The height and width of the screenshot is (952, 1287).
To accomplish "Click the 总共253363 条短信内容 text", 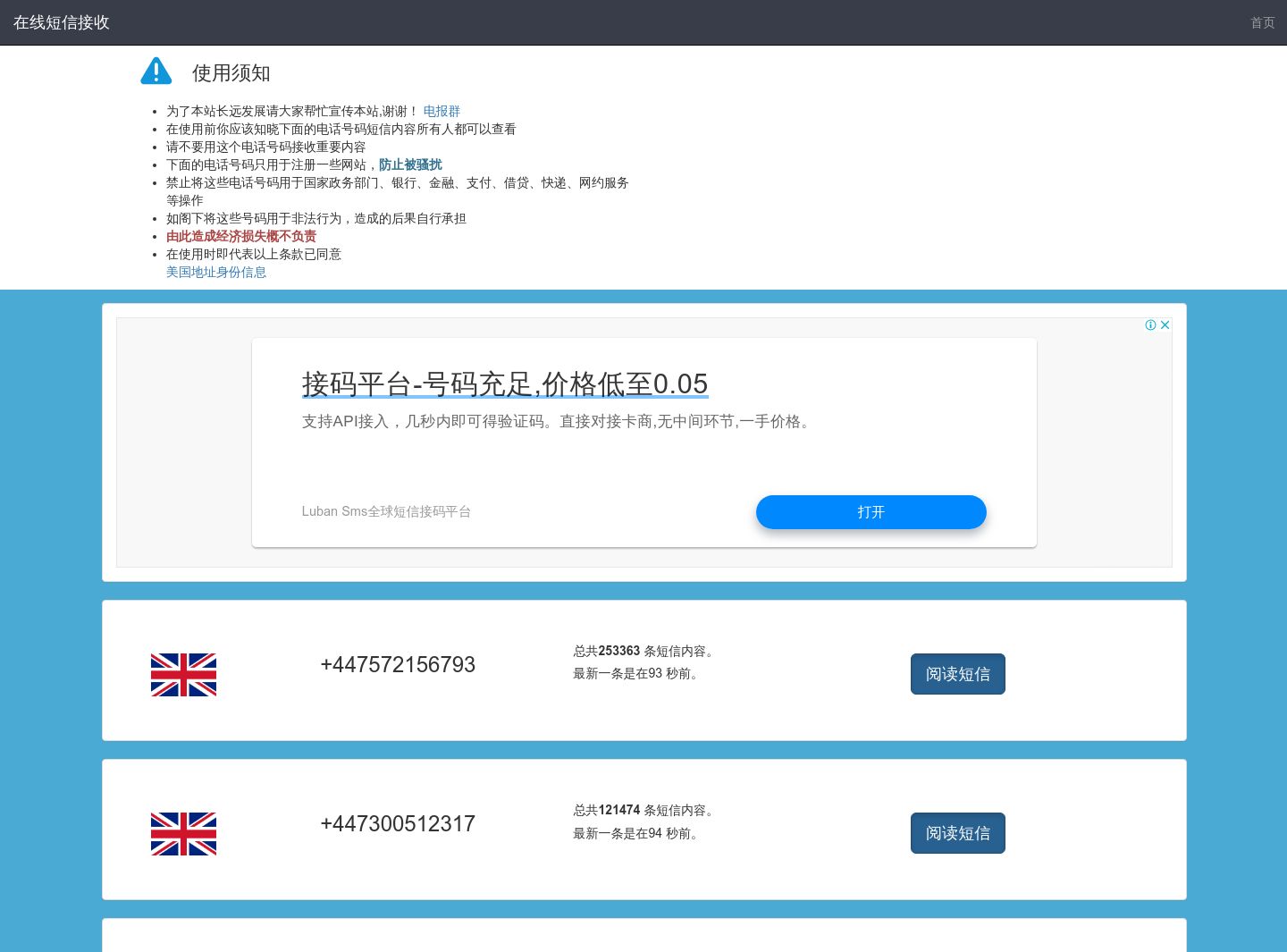I will (643, 651).
